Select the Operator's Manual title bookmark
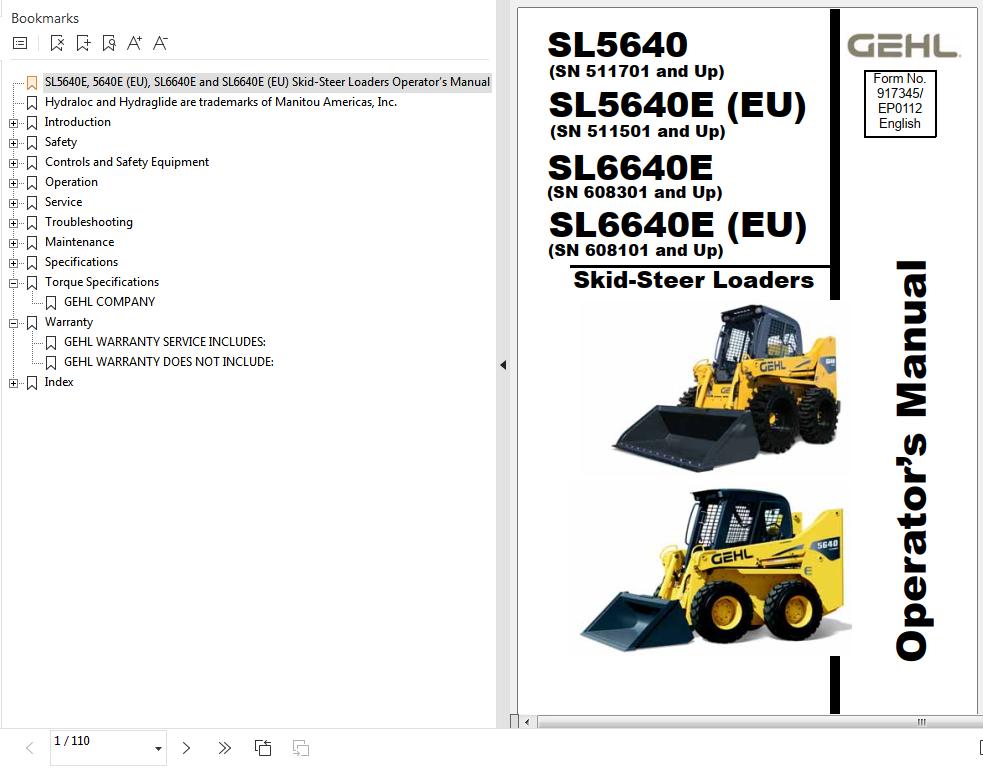This screenshot has height=768, width=983. click(x=267, y=82)
